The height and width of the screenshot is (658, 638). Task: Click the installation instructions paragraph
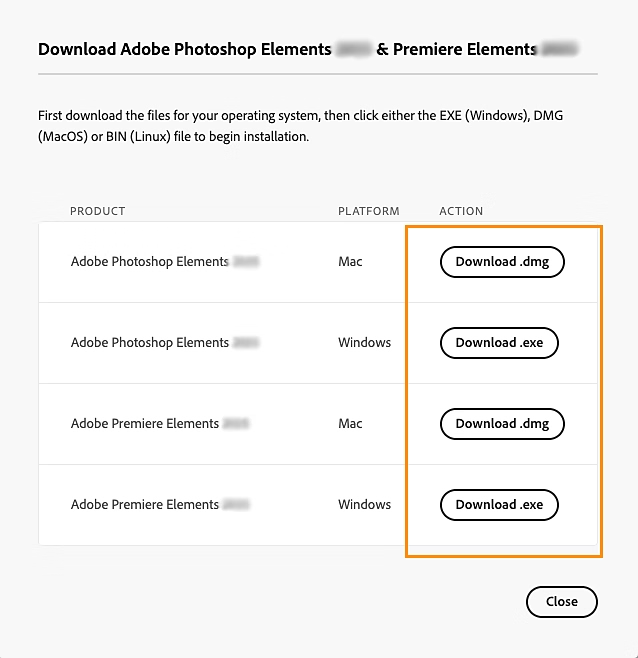[x=301, y=126]
